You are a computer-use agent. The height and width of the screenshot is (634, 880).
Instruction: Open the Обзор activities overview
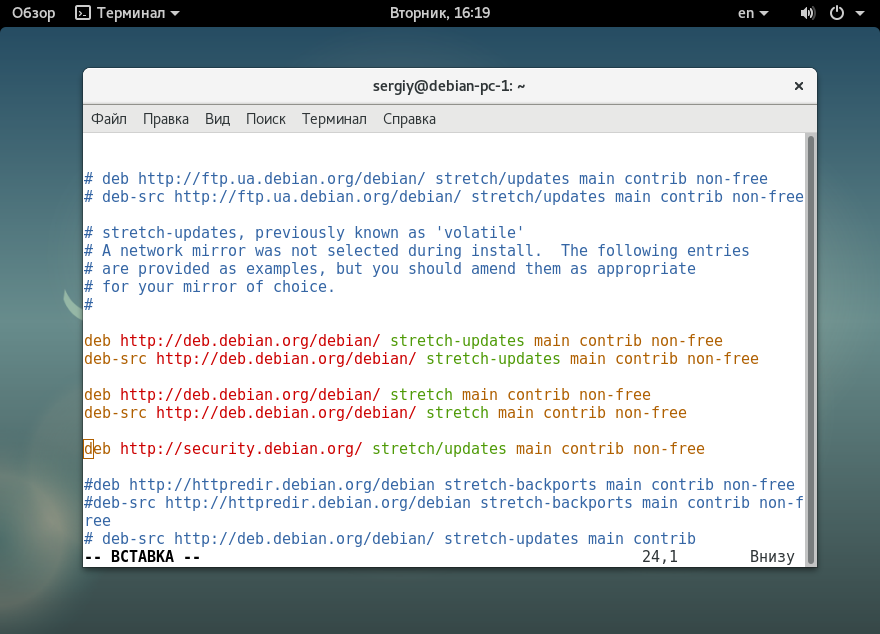tap(34, 13)
